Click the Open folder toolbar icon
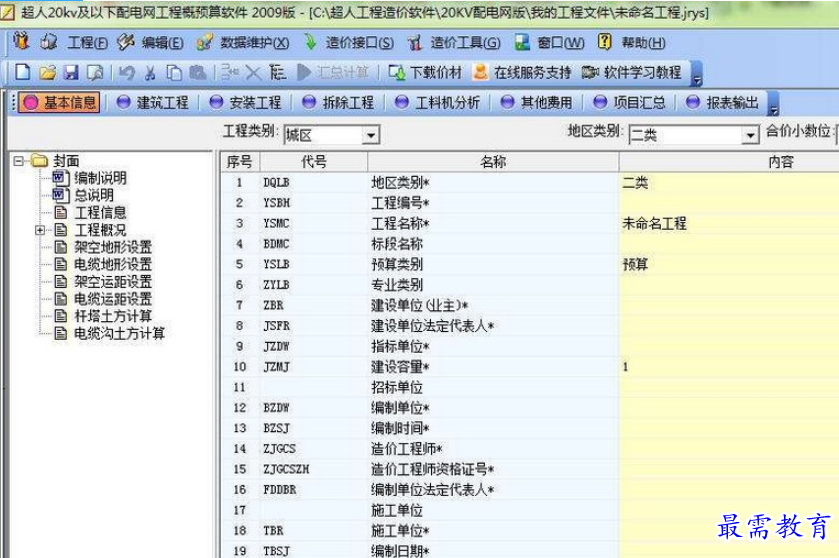The height and width of the screenshot is (558, 839). (x=47, y=72)
